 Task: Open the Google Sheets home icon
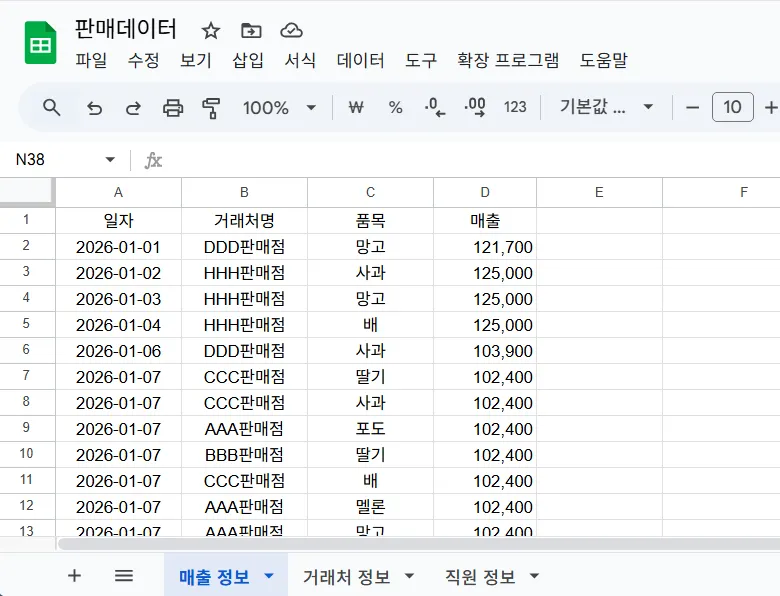click(40, 43)
